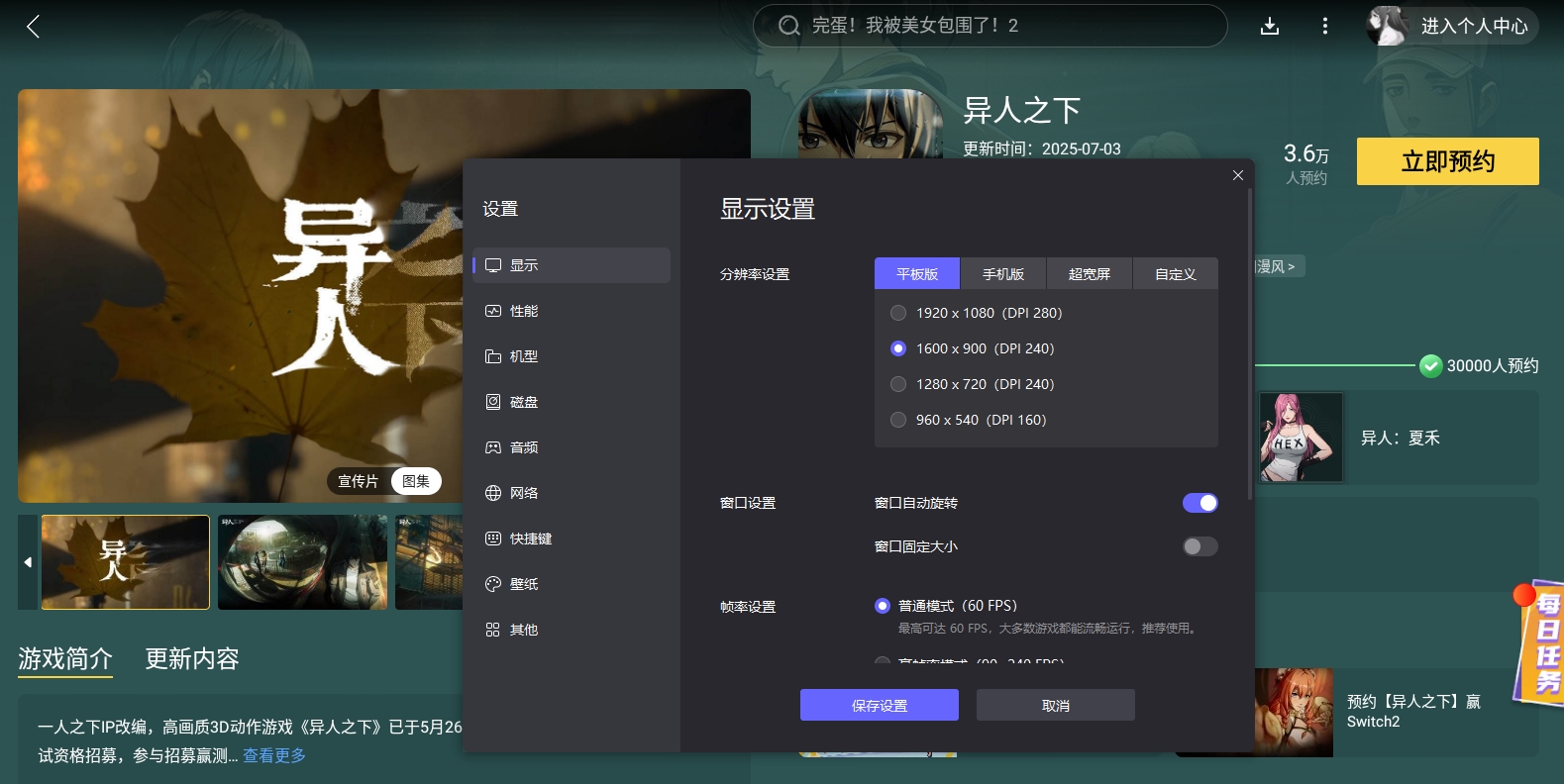Select 1920 x 1080 resolution
Screen dimensions: 1564x784
click(898, 313)
